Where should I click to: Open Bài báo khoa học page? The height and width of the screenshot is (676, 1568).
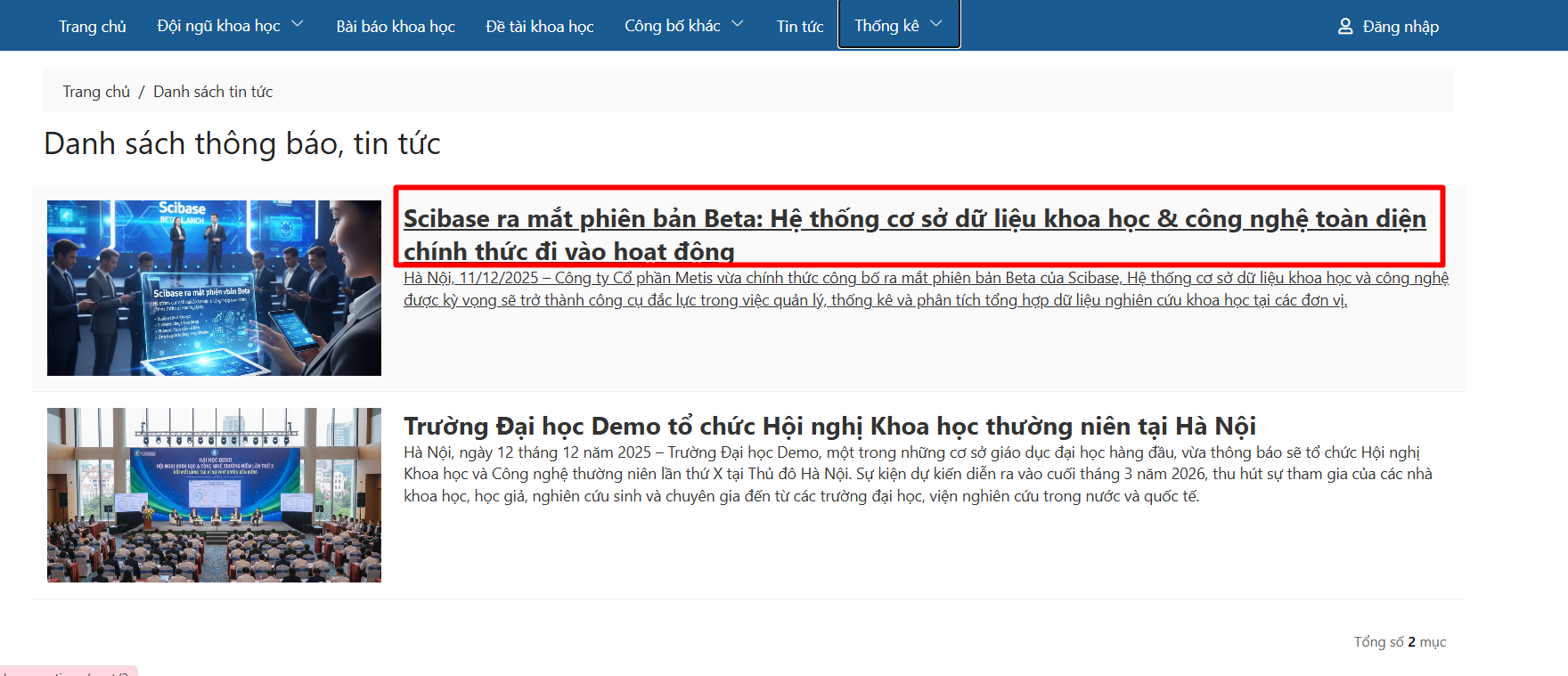[x=396, y=26]
